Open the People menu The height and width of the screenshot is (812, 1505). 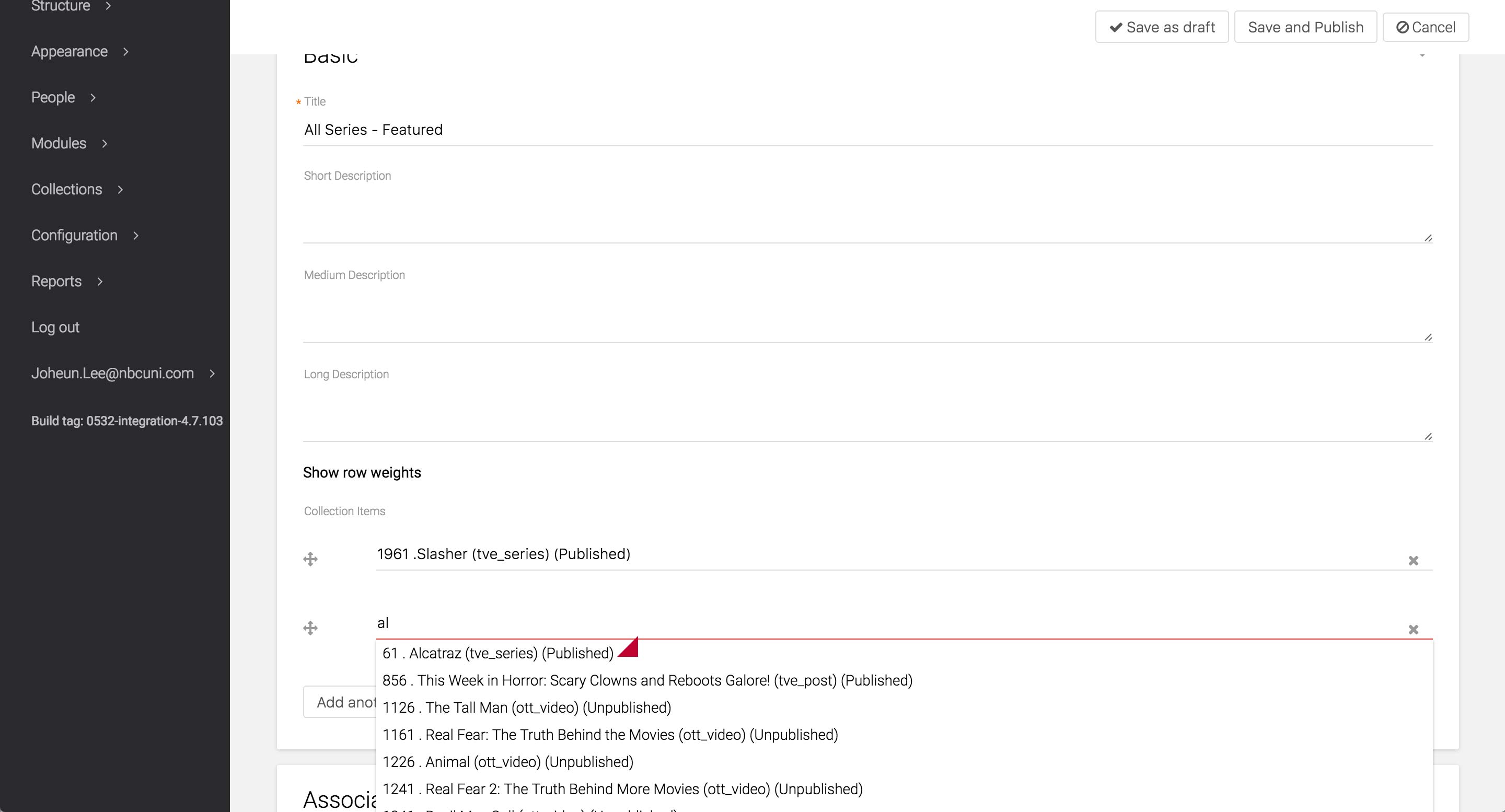point(53,98)
